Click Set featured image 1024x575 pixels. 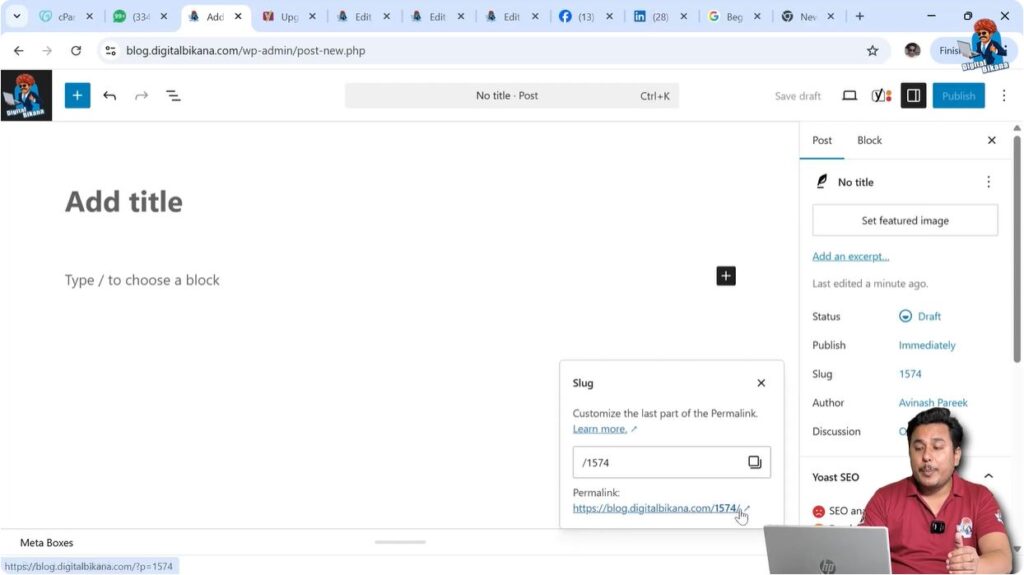tap(904, 221)
